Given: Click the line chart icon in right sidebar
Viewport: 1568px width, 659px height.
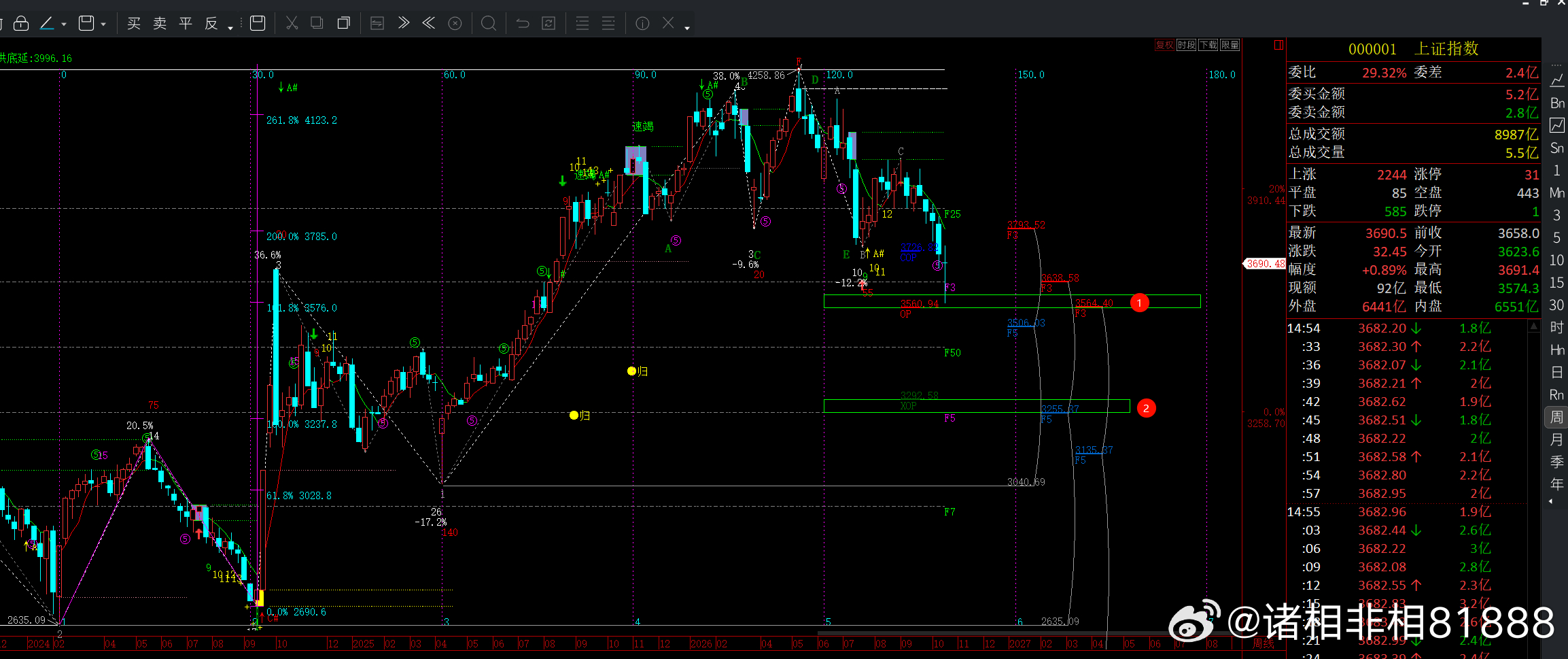Looking at the screenshot, I should click(x=1556, y=80).
